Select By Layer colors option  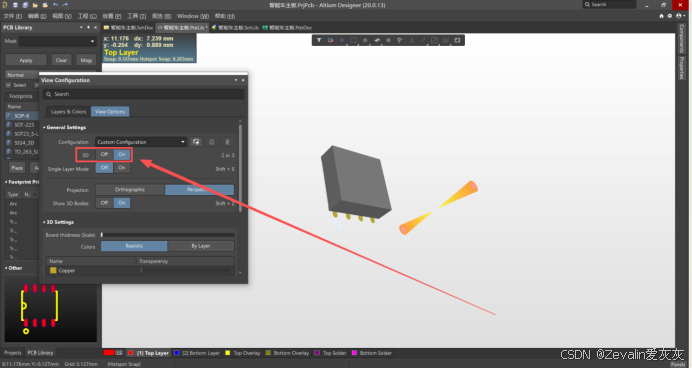point(201,246)
